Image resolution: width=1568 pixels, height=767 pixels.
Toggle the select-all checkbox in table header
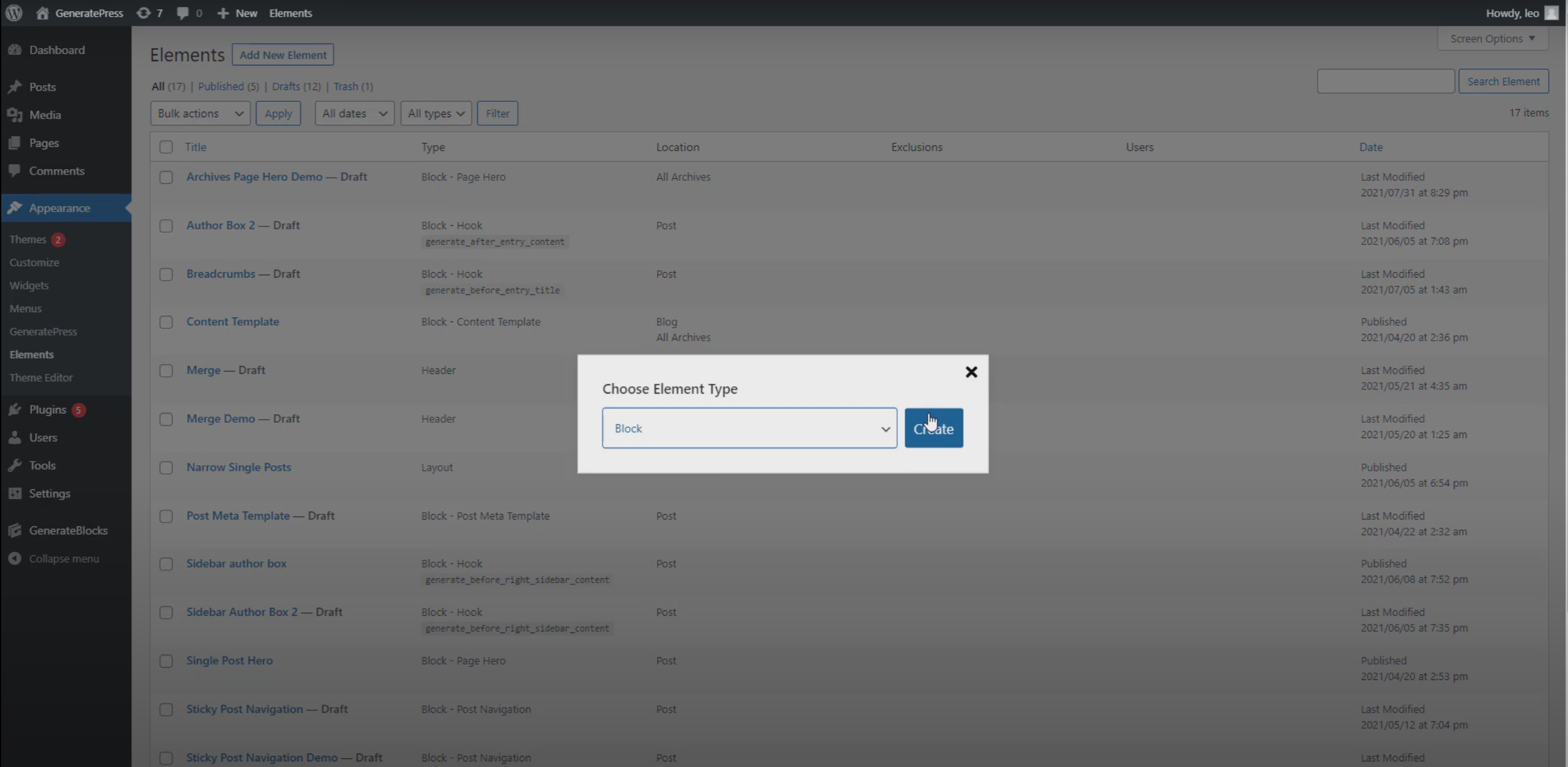coord(166,147)
